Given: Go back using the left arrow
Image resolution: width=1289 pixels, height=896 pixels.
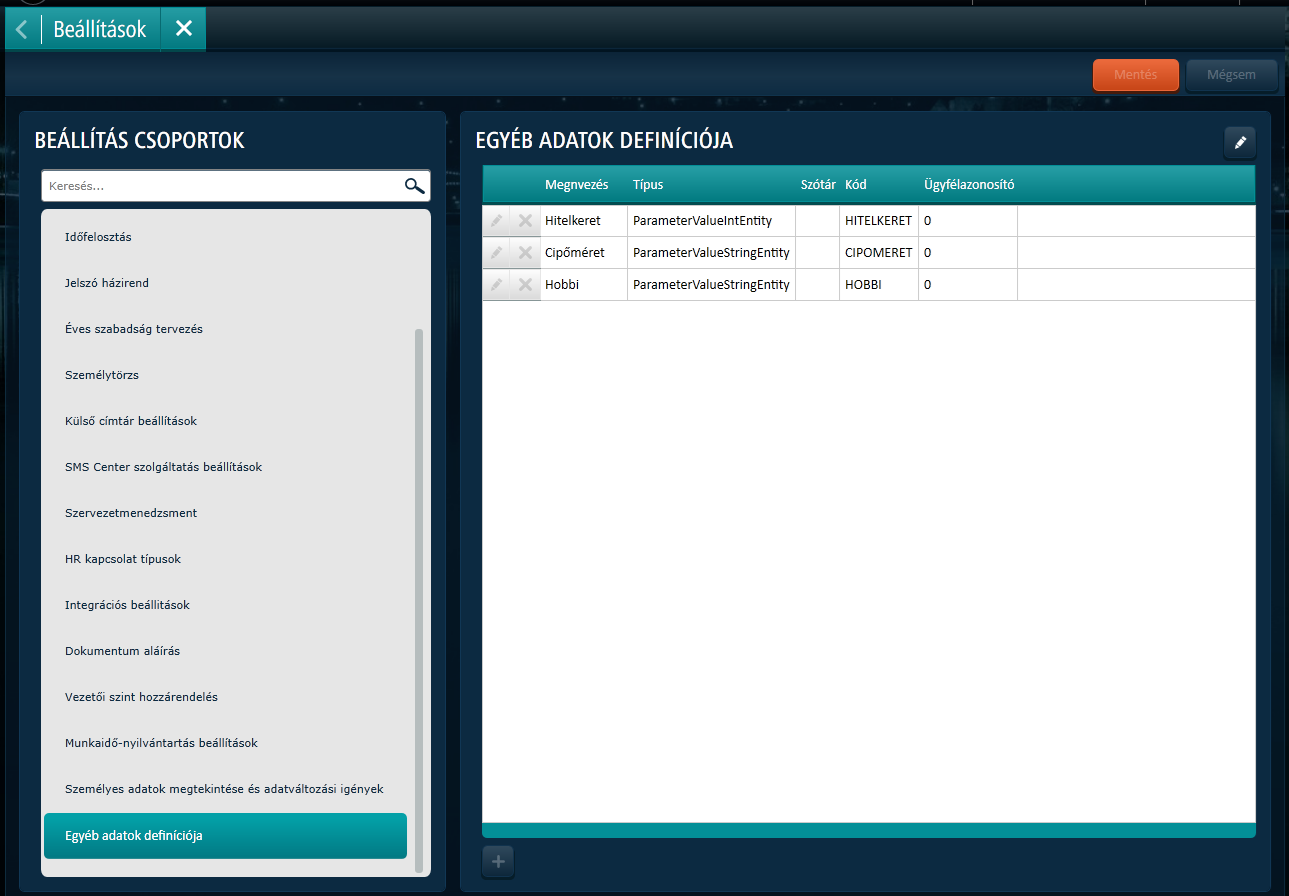Looking at the screenshot, I should tap(22, 29).
